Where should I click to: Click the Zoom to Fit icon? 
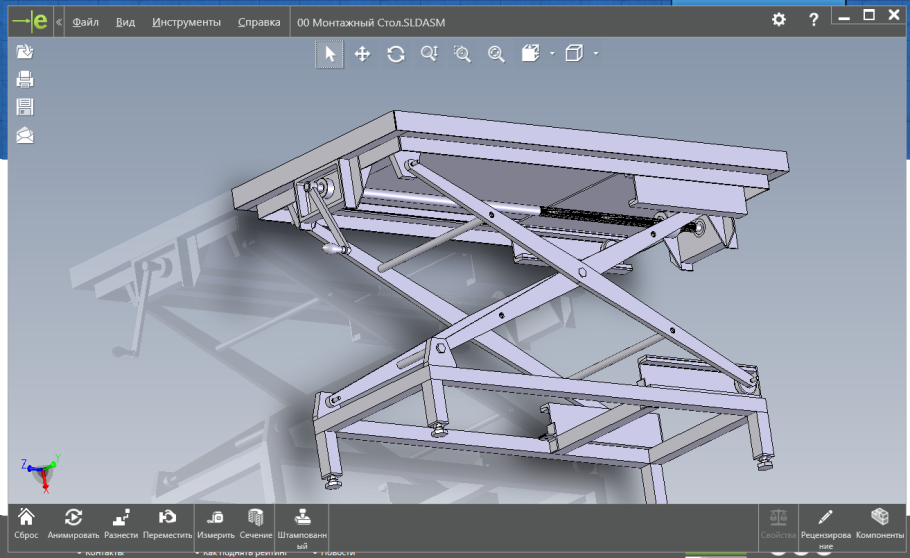tap(495, 54)
